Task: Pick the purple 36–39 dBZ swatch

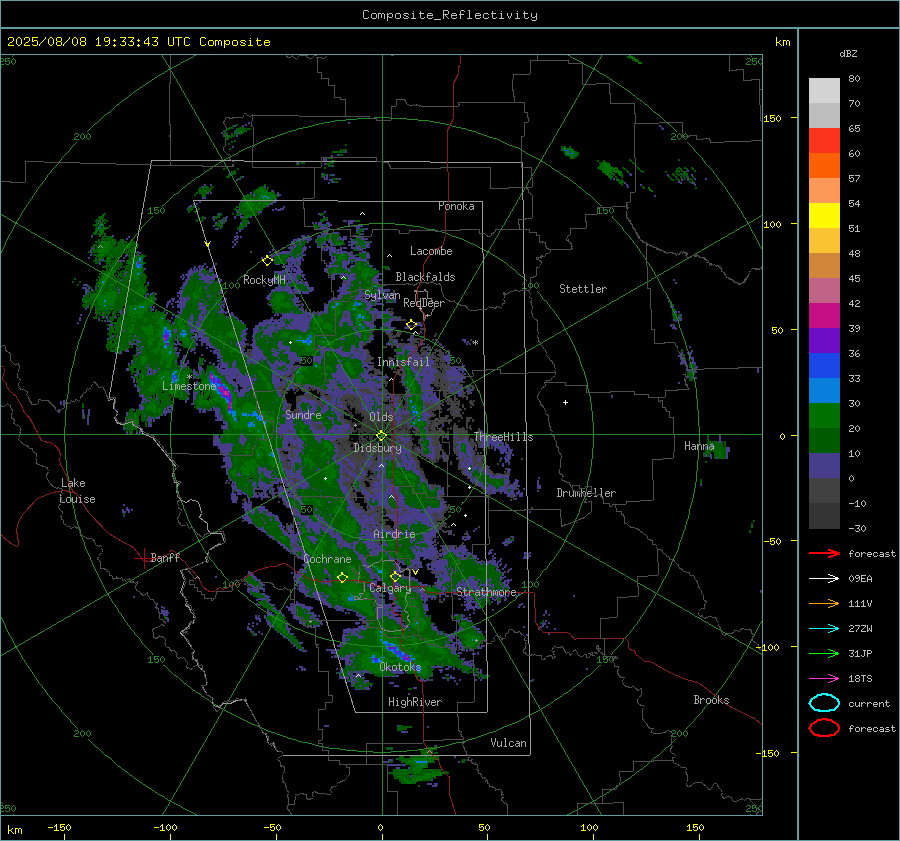Action: 824,340
